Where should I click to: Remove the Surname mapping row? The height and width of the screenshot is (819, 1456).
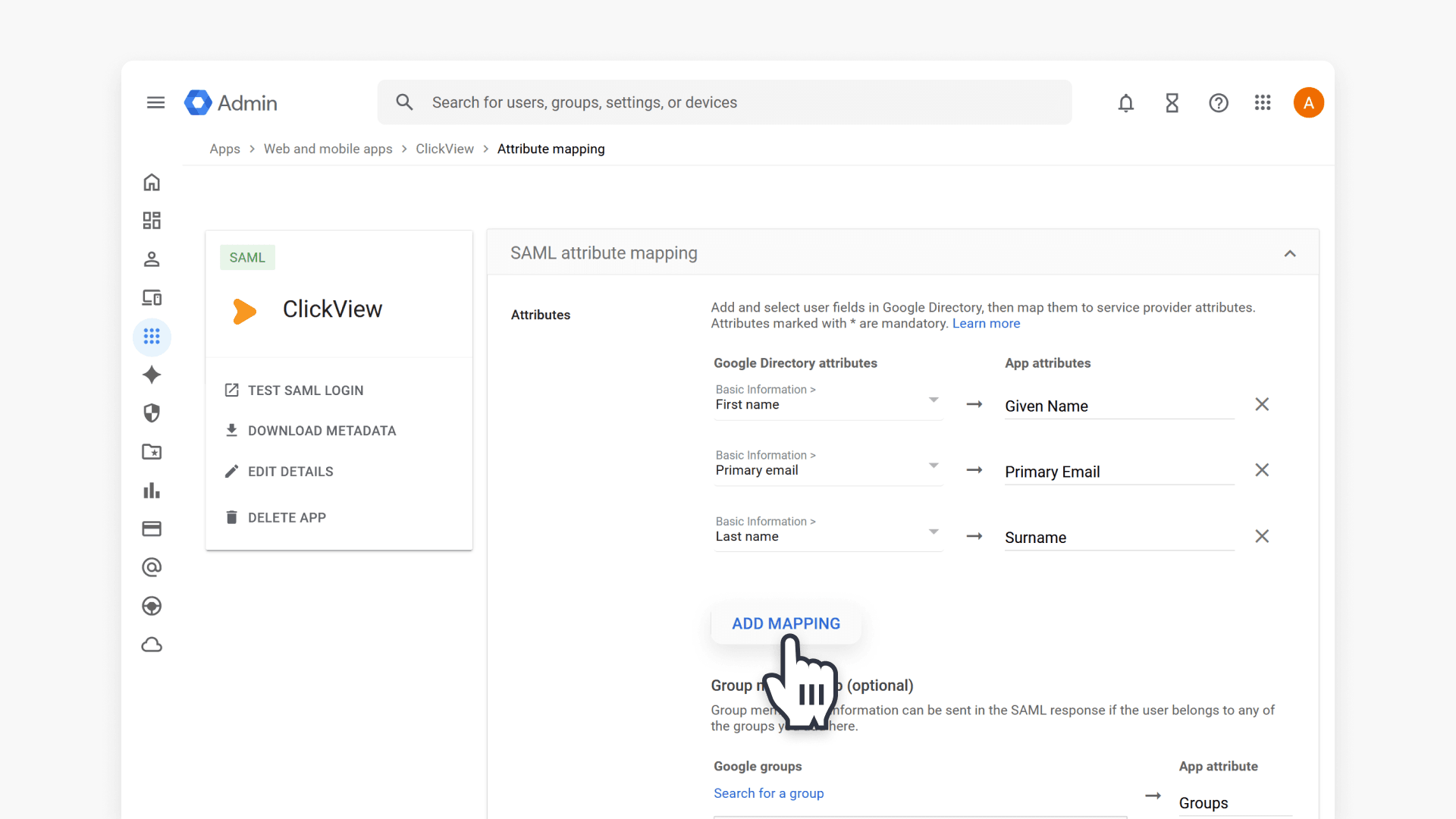coord(1262,536)
